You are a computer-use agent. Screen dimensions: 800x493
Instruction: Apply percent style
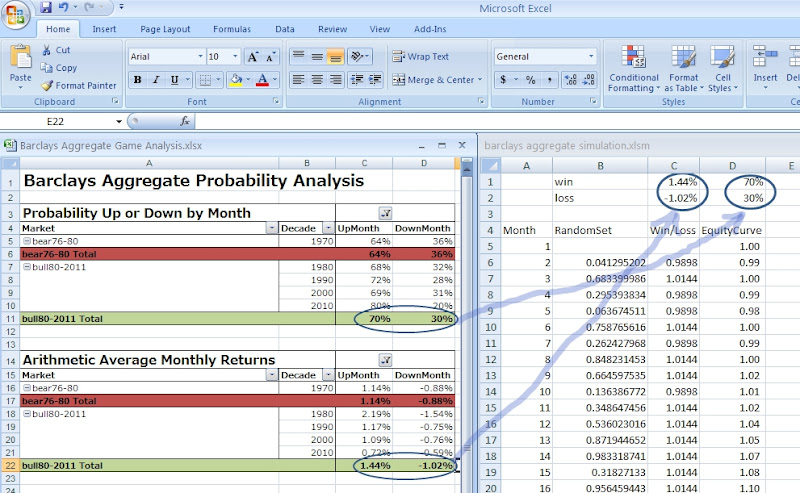pos(531,80)
